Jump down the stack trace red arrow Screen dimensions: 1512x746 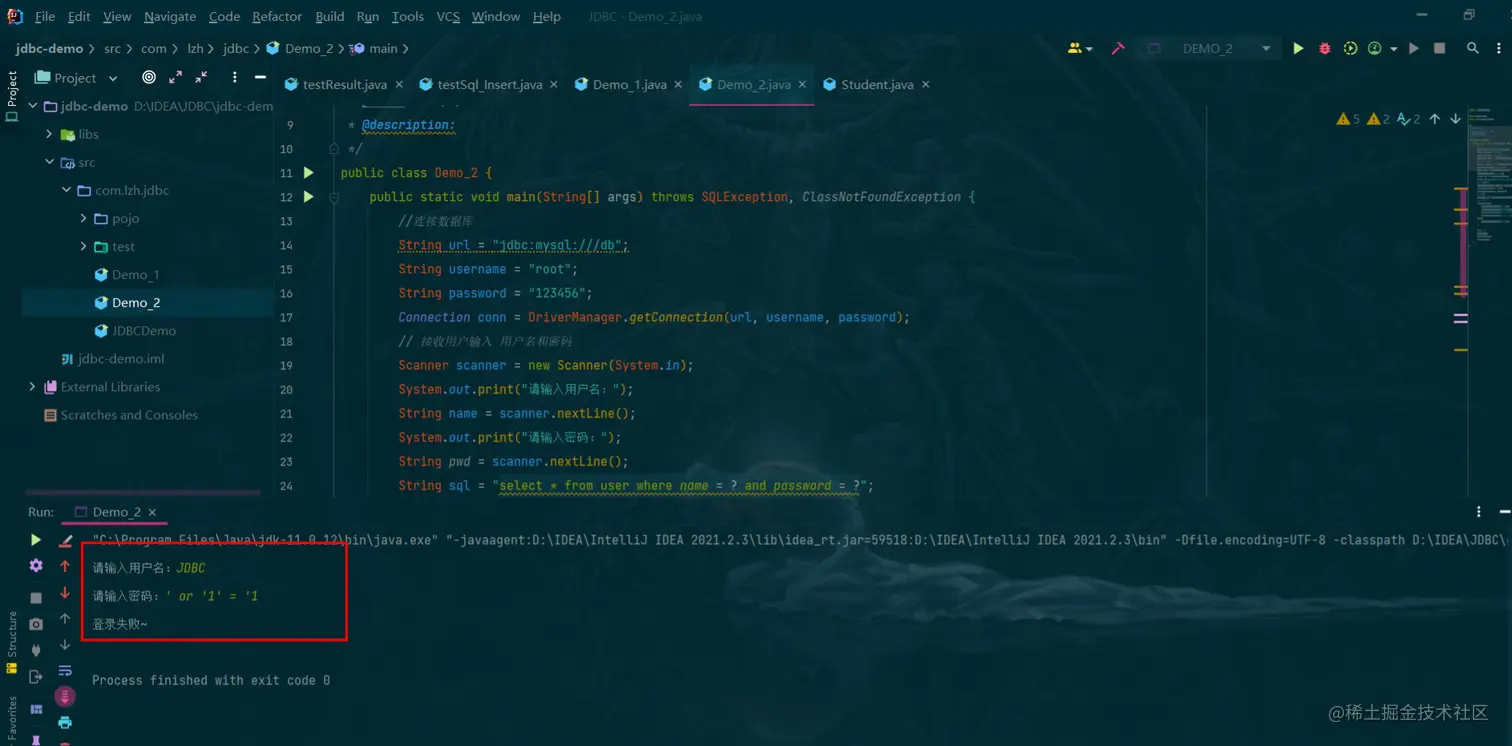coord(65,593)
